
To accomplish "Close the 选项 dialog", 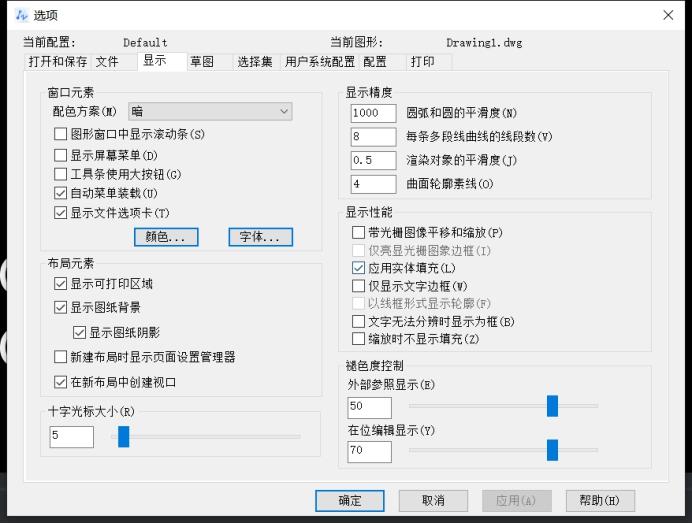I will click(668, 15).
